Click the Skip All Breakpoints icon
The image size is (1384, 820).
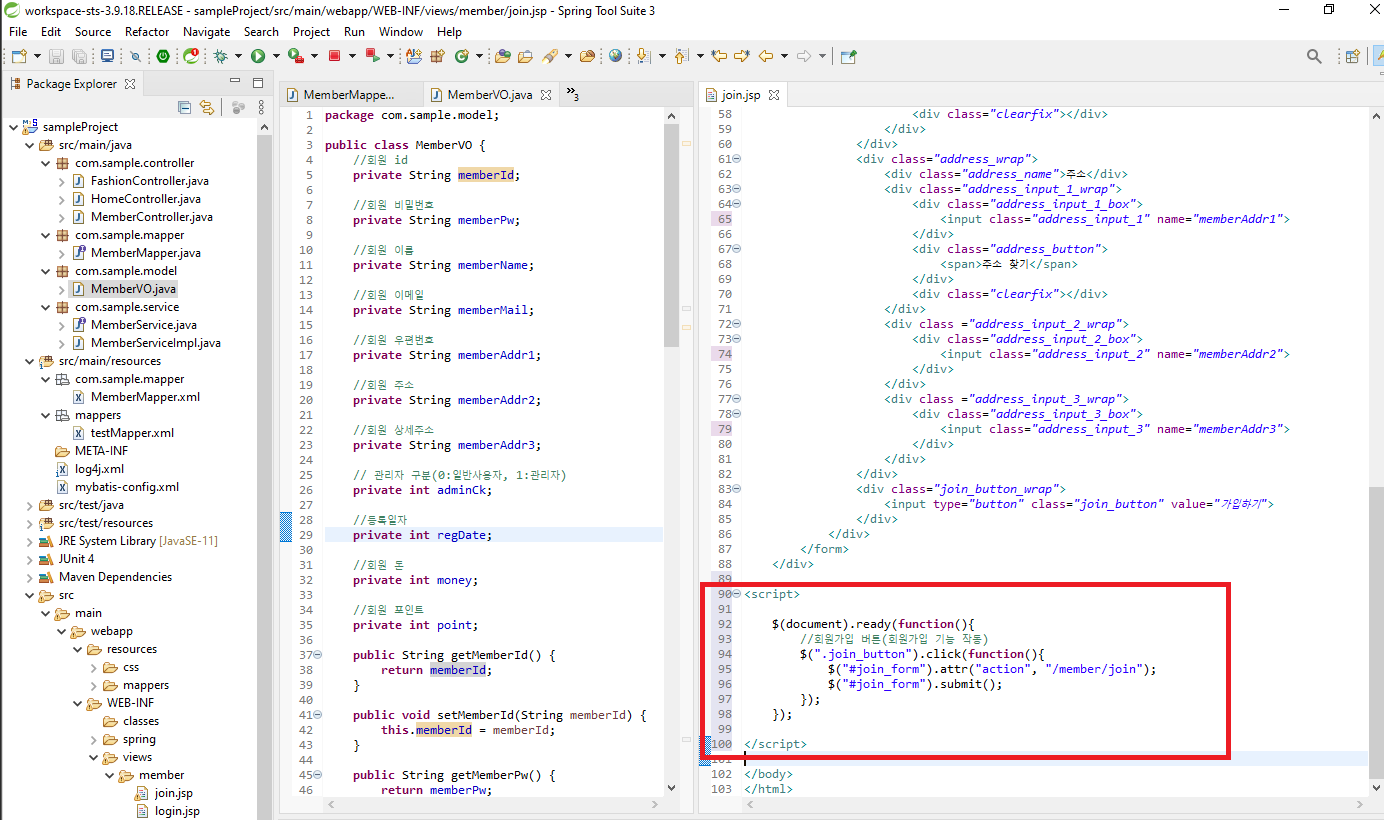point(135,57)
